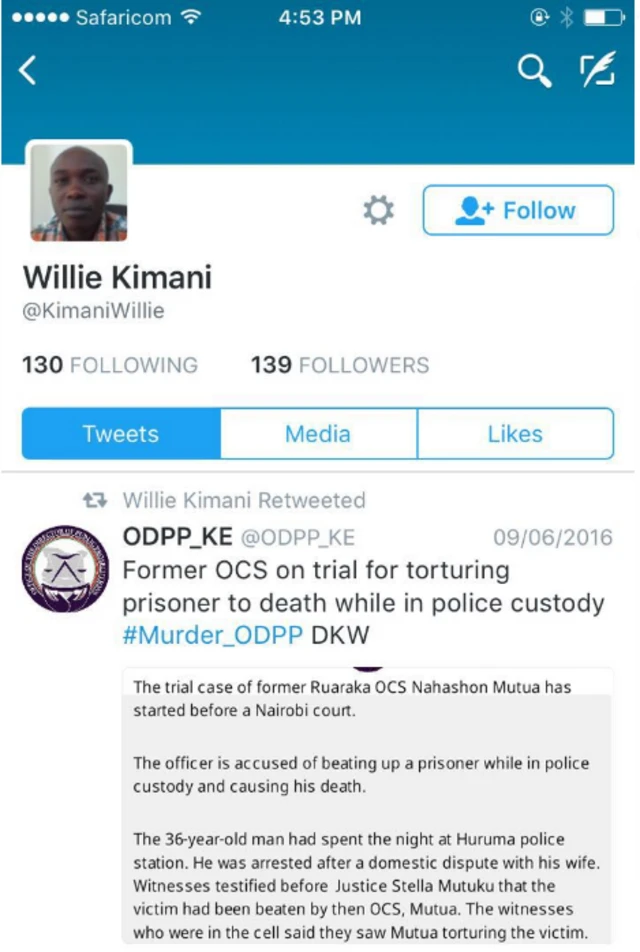
Task: Switch to the Media tab
Action: point(318,434)
